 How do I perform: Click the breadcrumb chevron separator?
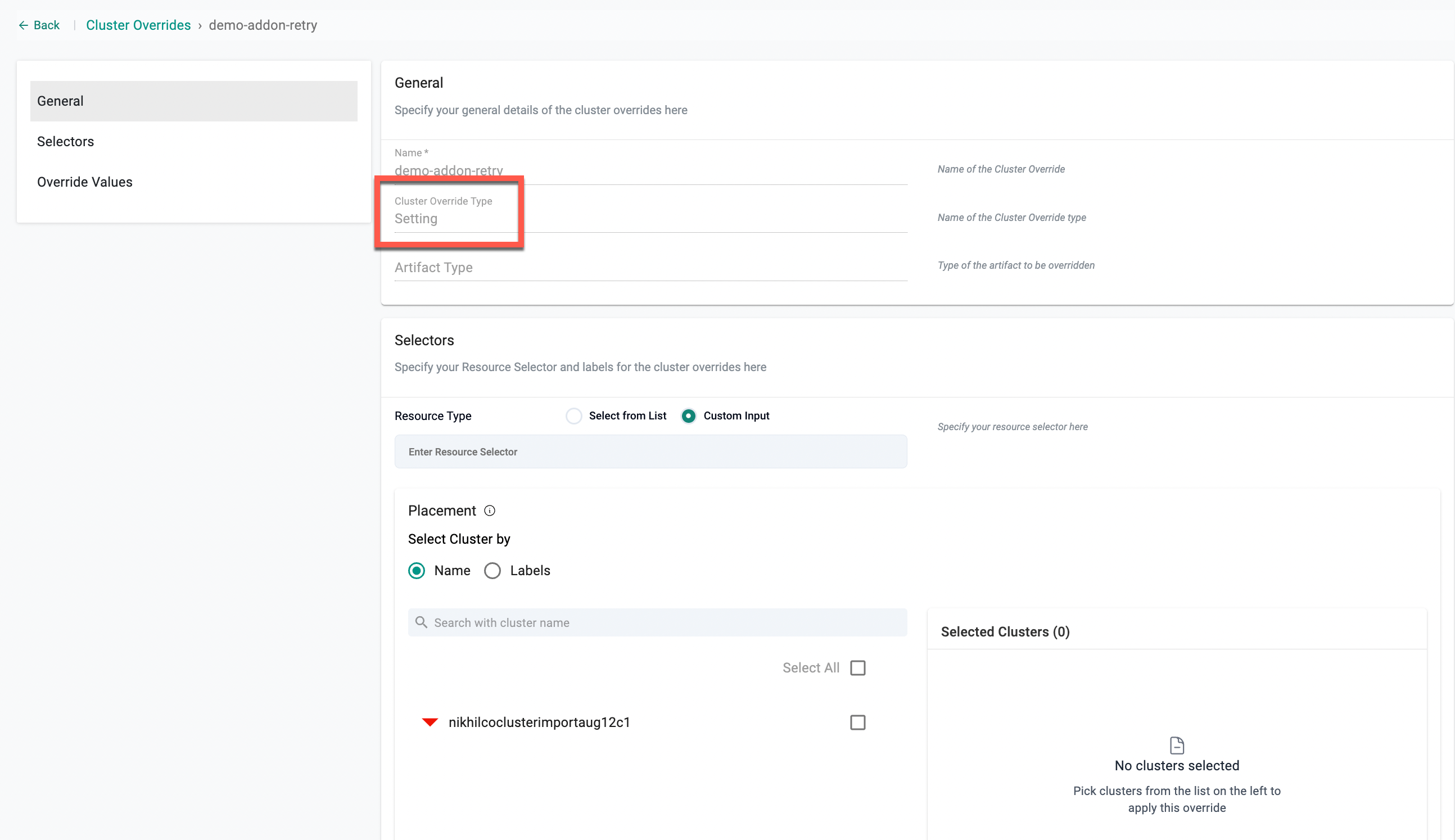pyautogui.click(x=200, y=26)
